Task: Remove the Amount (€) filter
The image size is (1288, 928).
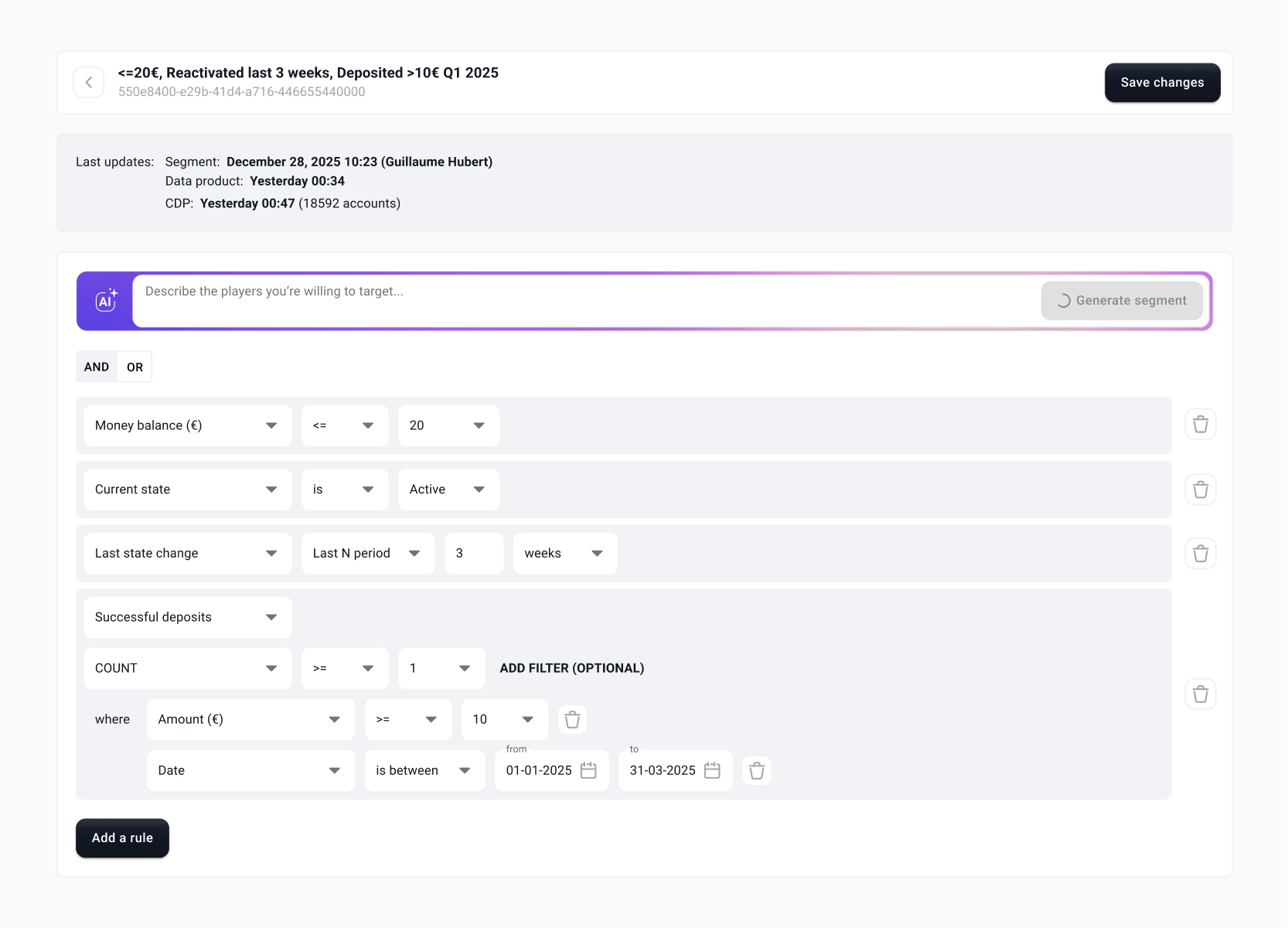Action: tap(572, 720)
